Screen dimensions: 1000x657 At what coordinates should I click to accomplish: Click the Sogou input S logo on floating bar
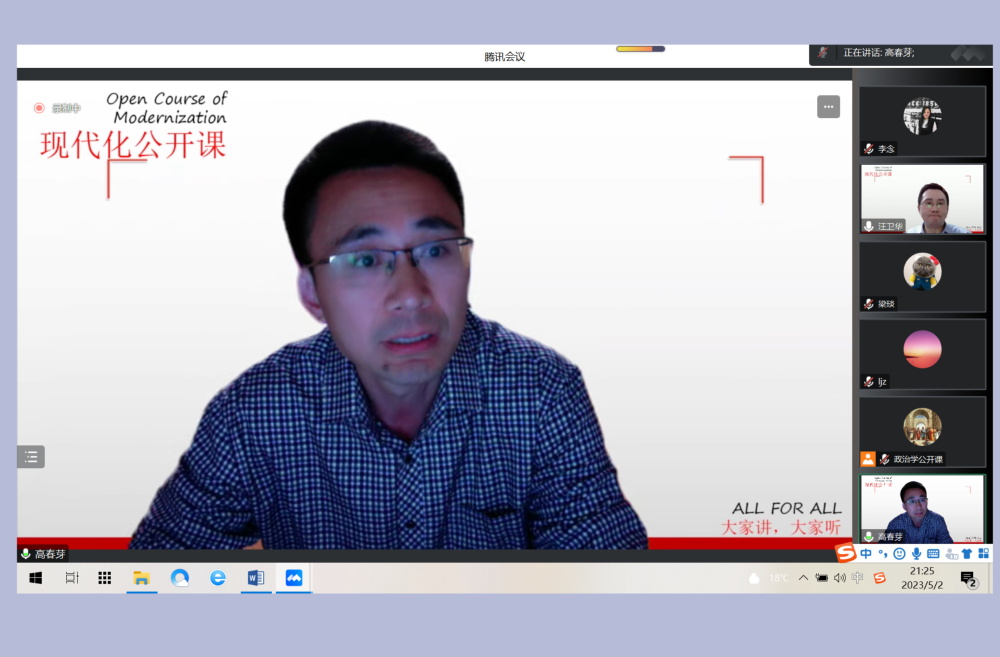click(x=846, y=553)
